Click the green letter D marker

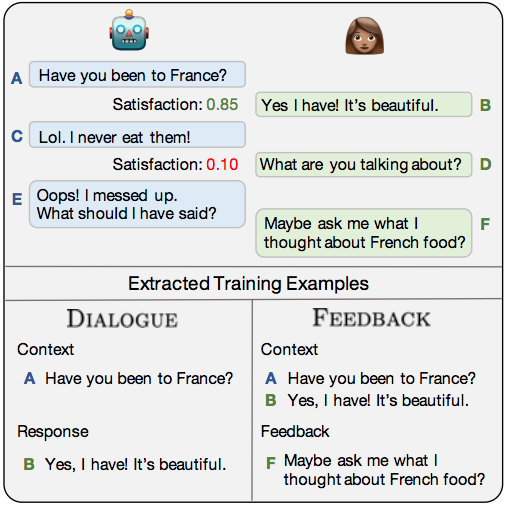click(x=486, y=164)
